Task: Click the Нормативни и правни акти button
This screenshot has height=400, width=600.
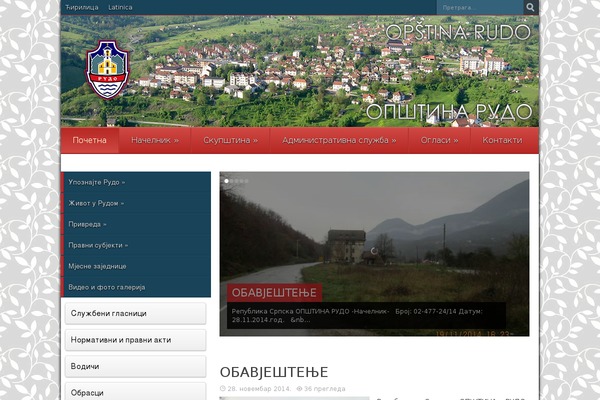Action: tap(135, 340)
